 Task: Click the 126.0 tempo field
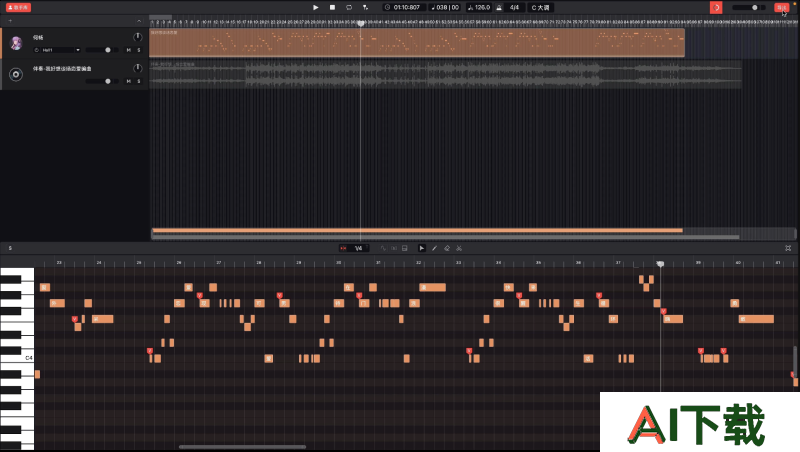click(479, 8)
